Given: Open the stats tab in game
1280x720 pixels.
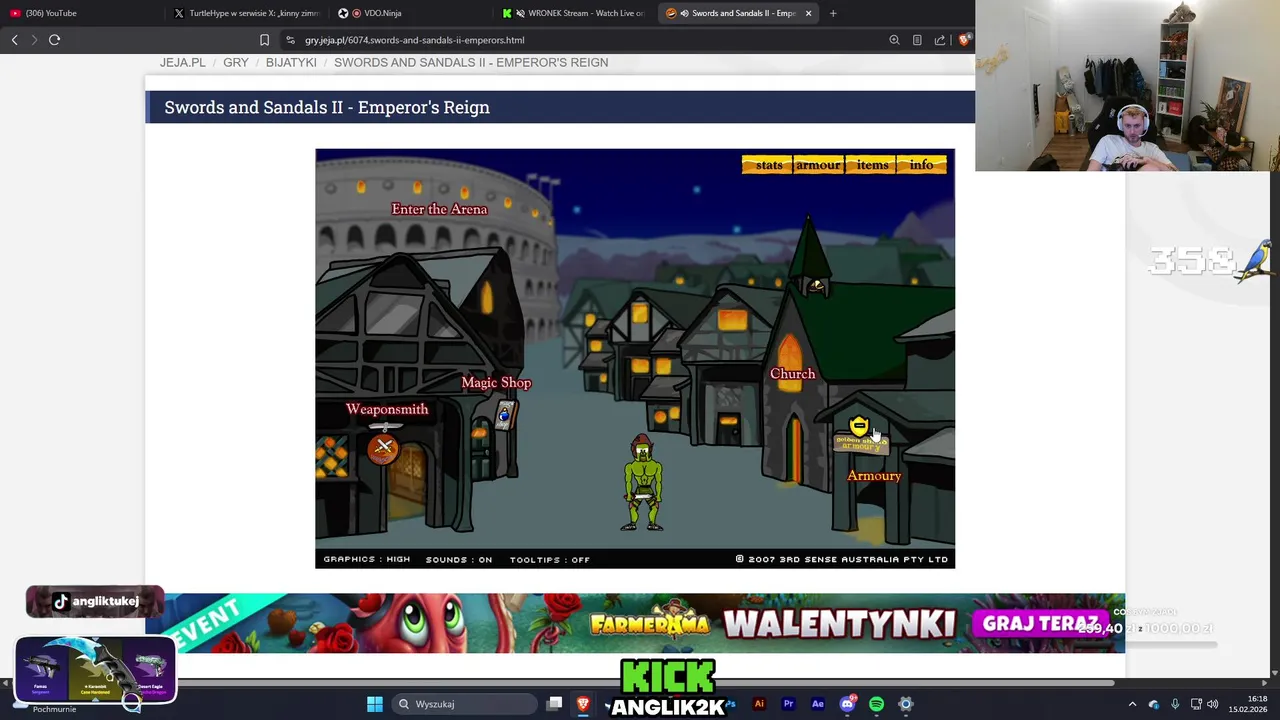Looking at the screenshot, I should tap(768, 165).
